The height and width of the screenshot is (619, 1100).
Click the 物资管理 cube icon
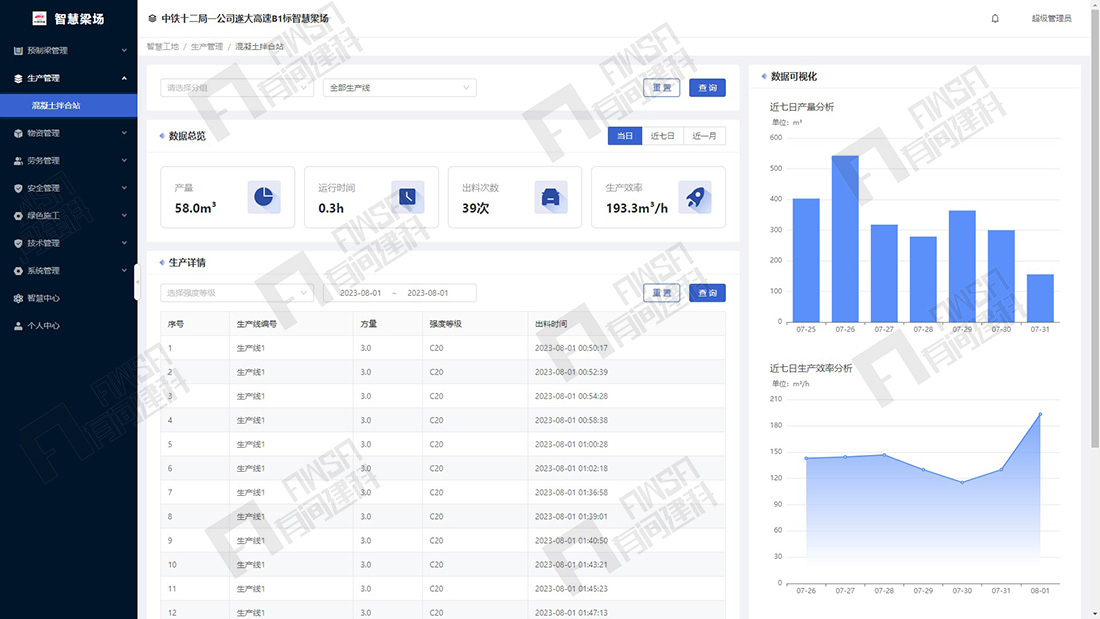(x=18, y=133)
